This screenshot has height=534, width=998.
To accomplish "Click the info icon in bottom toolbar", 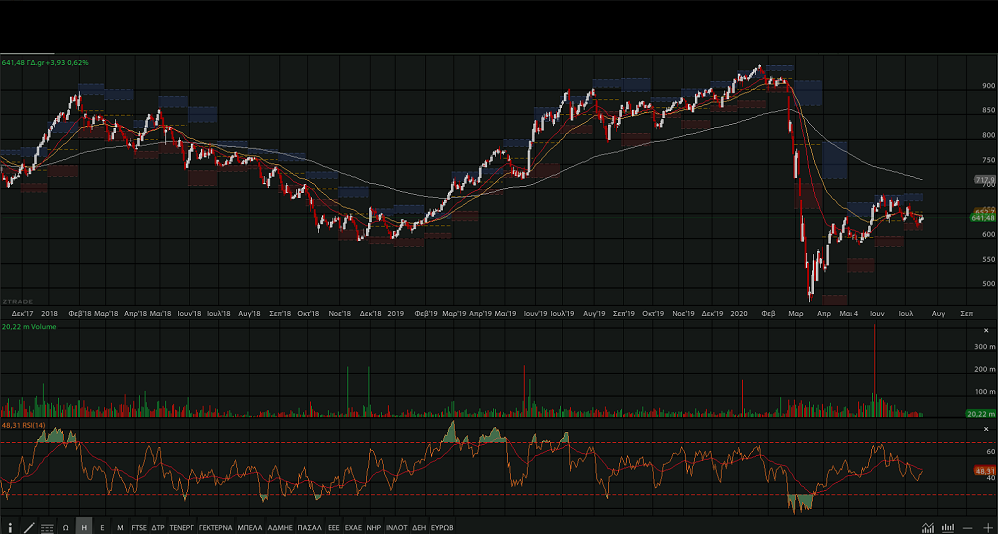I will [10, 526].
